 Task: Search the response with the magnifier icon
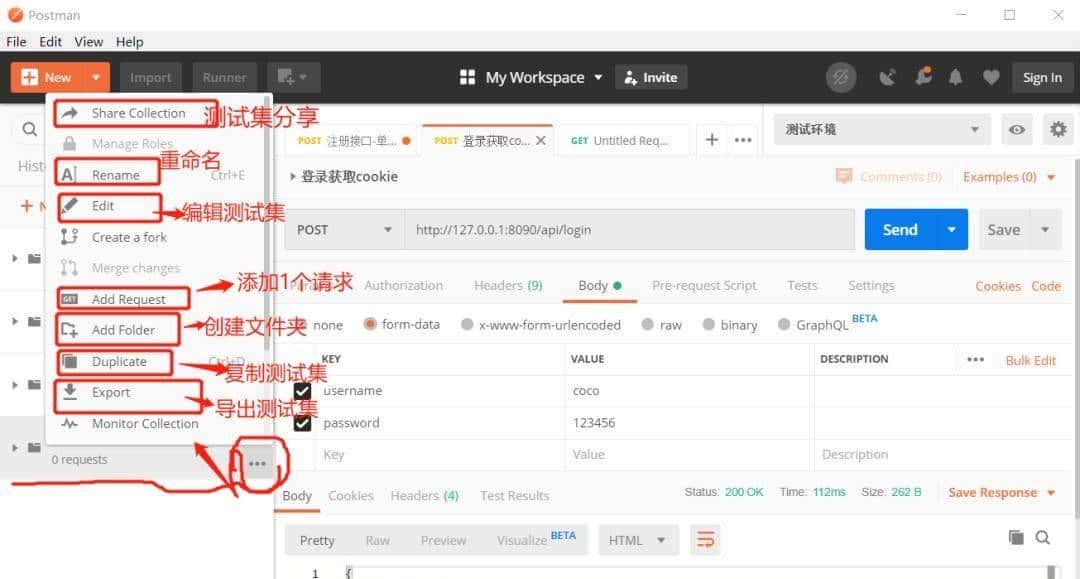tap(1043, 537)
